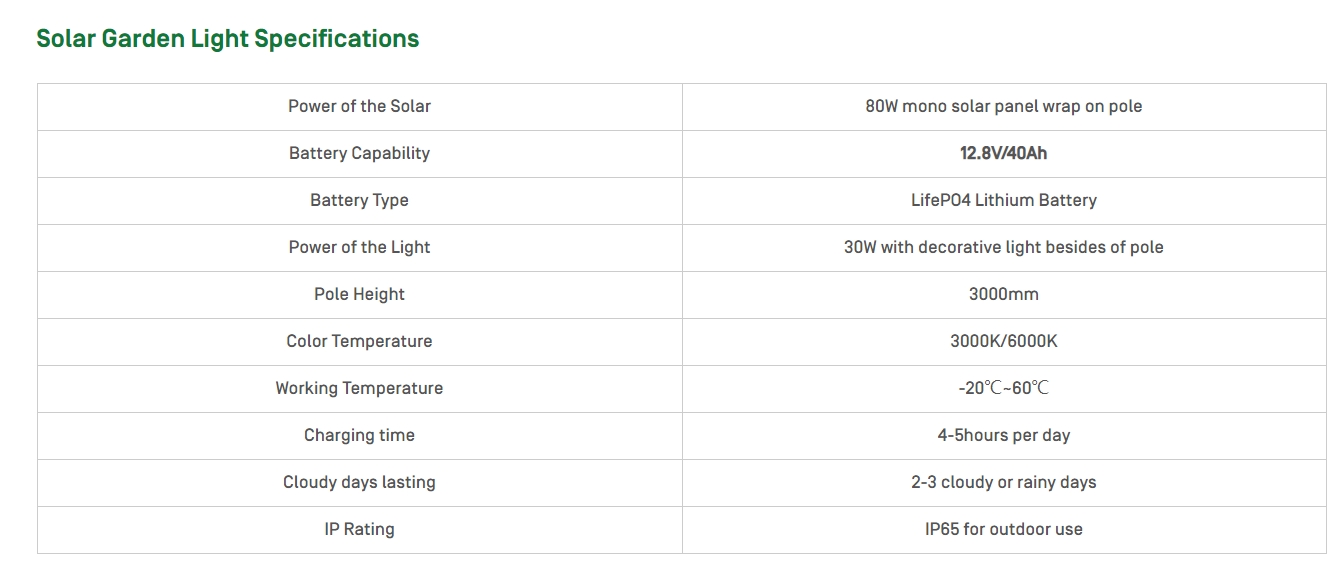Select the Working Temperature label
This screenshot has height=564, width=1340.
(359, 388)
